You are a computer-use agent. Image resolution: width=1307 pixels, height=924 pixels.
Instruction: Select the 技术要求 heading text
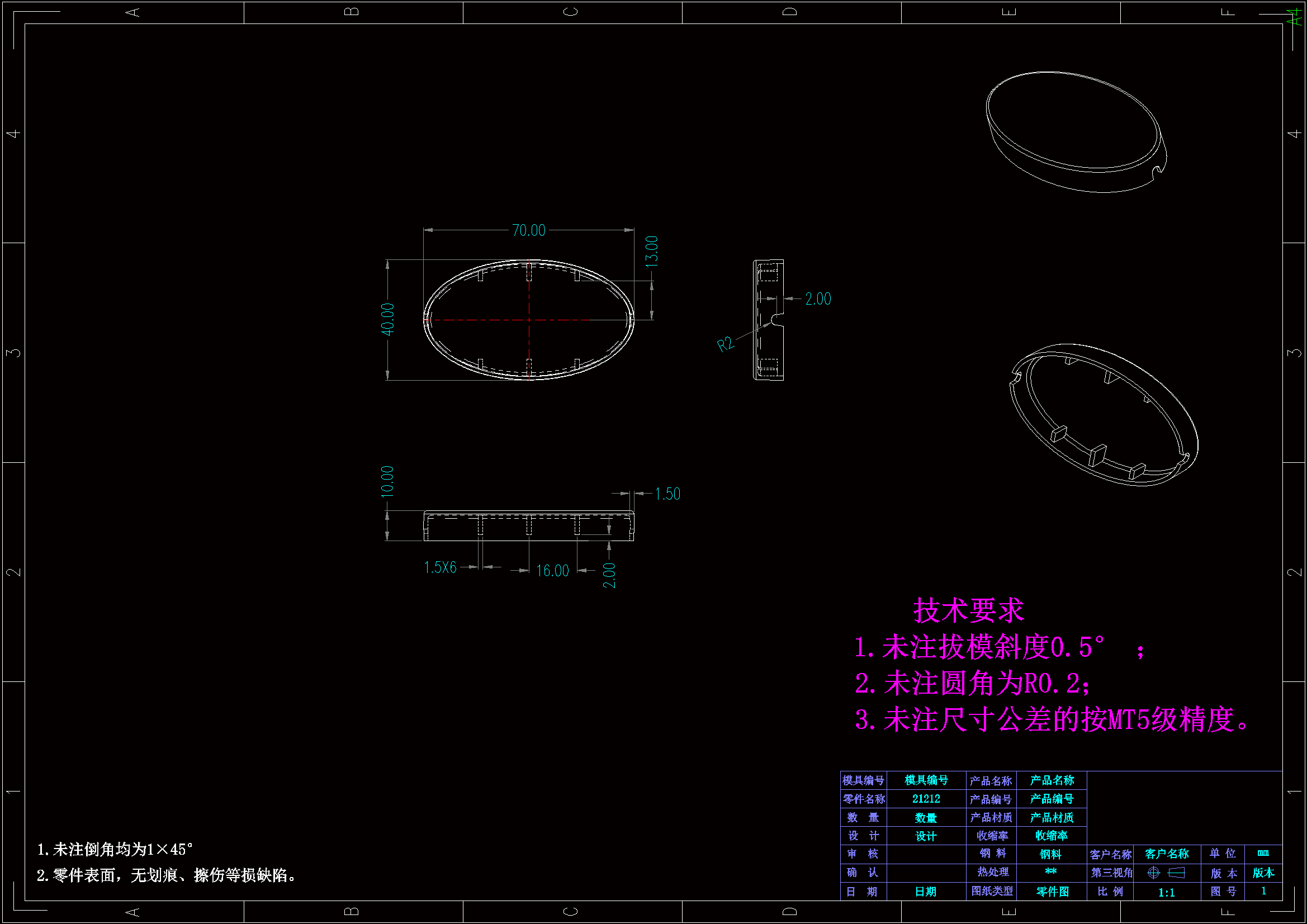point(968,610)
